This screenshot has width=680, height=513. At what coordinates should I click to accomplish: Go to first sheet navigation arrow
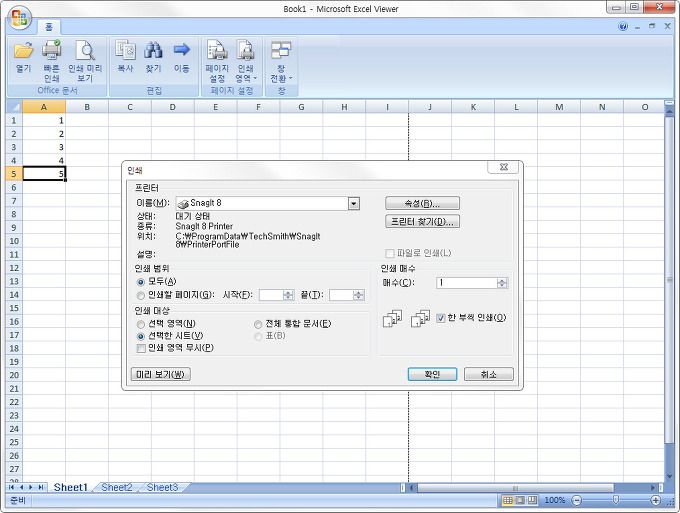[x=12, y=487]
